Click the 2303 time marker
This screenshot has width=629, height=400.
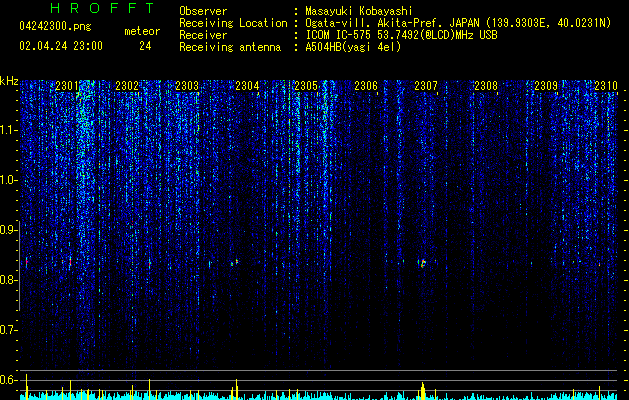coord(187,86)
